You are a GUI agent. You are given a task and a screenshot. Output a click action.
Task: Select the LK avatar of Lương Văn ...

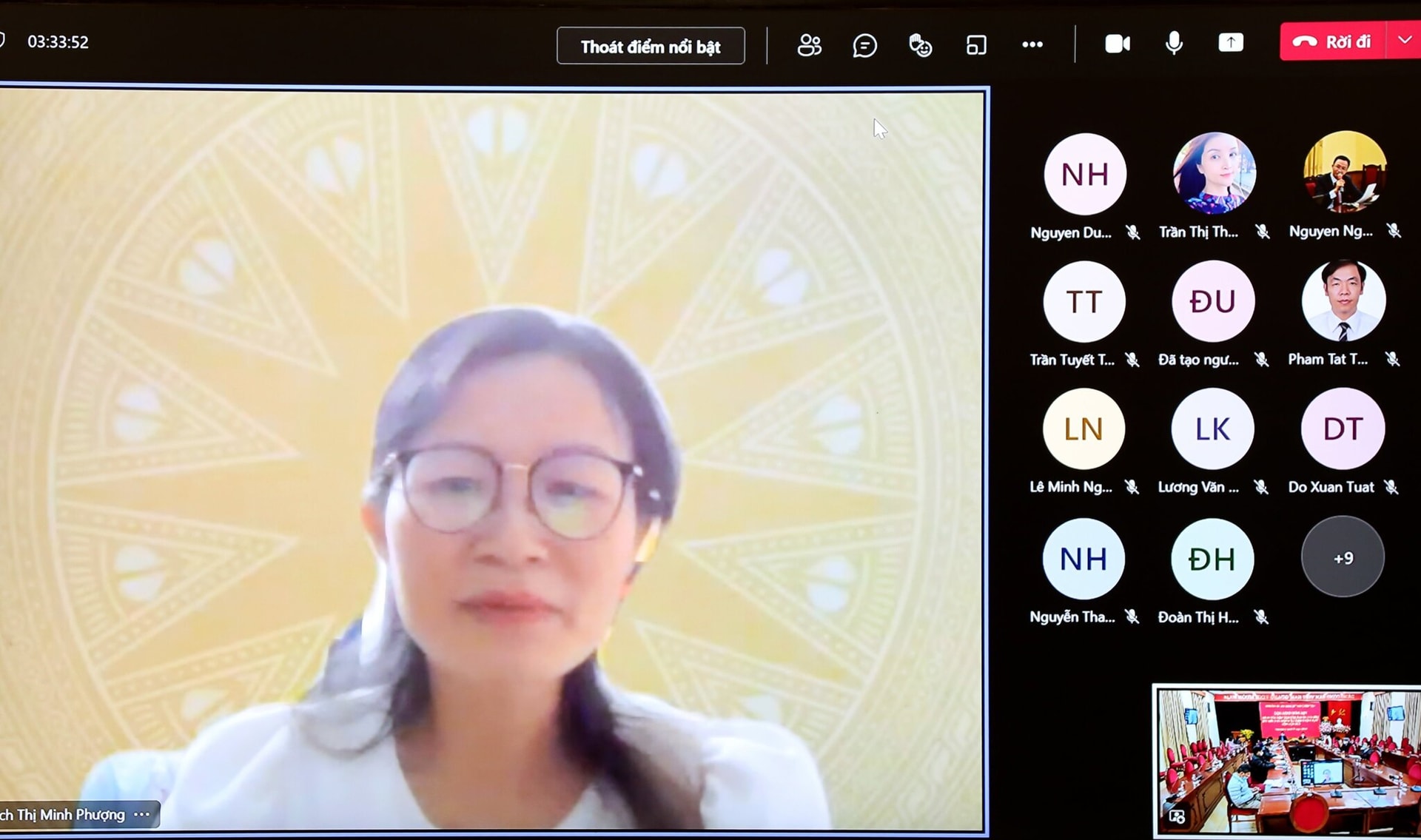click(x=1212, y=429)
